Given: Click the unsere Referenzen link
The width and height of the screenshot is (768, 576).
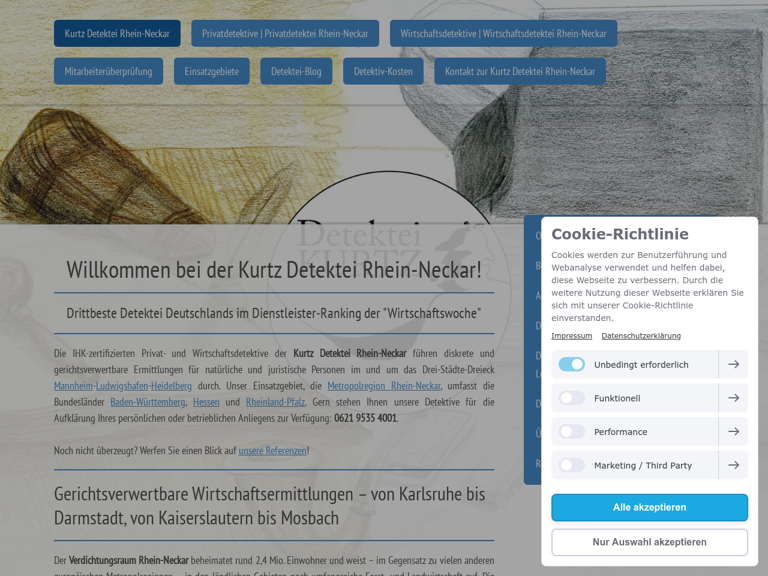Looking at the screenshot, I should (x=273, y=451).
